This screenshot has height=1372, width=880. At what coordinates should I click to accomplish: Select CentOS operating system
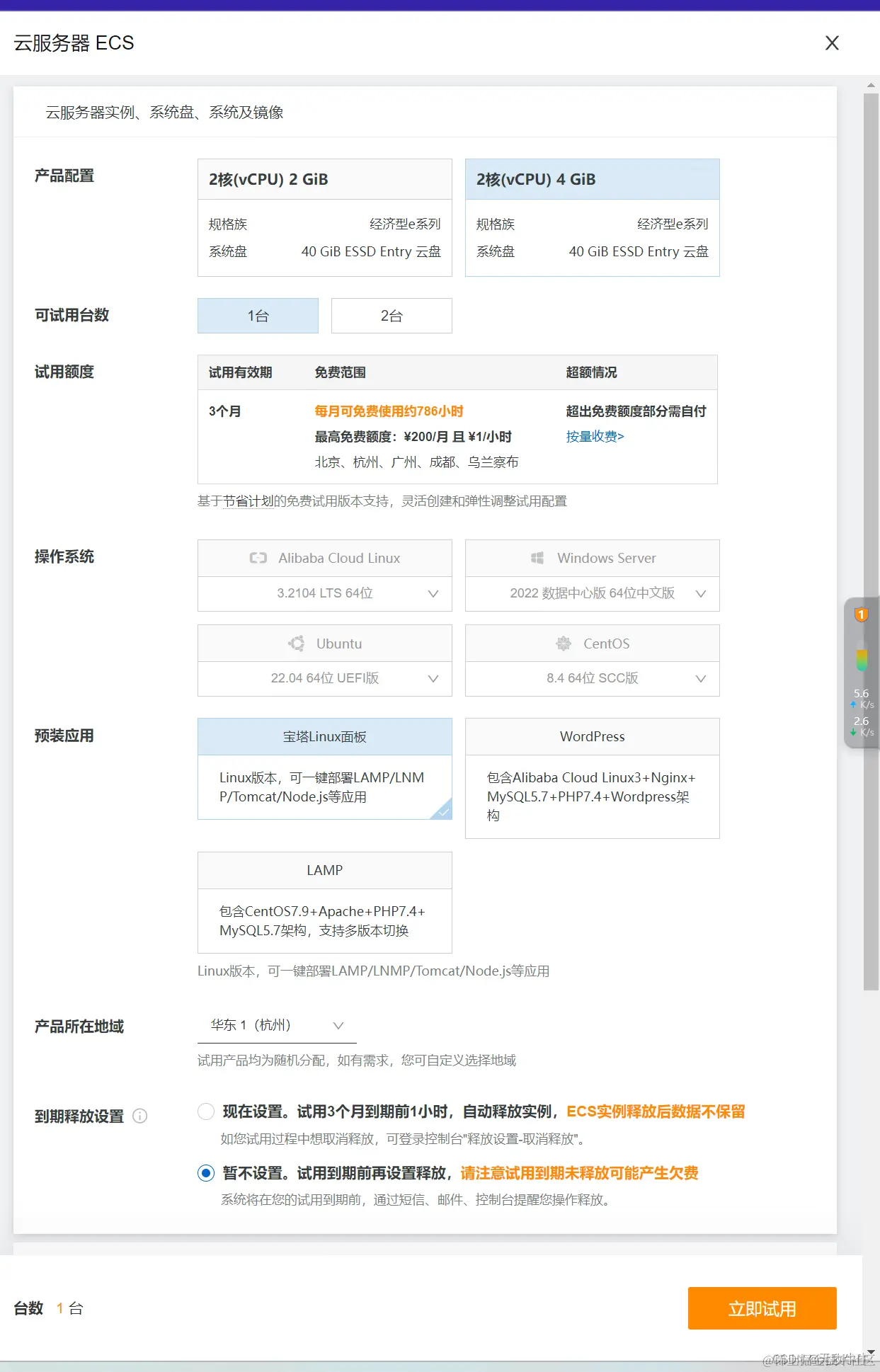(593, 644)
